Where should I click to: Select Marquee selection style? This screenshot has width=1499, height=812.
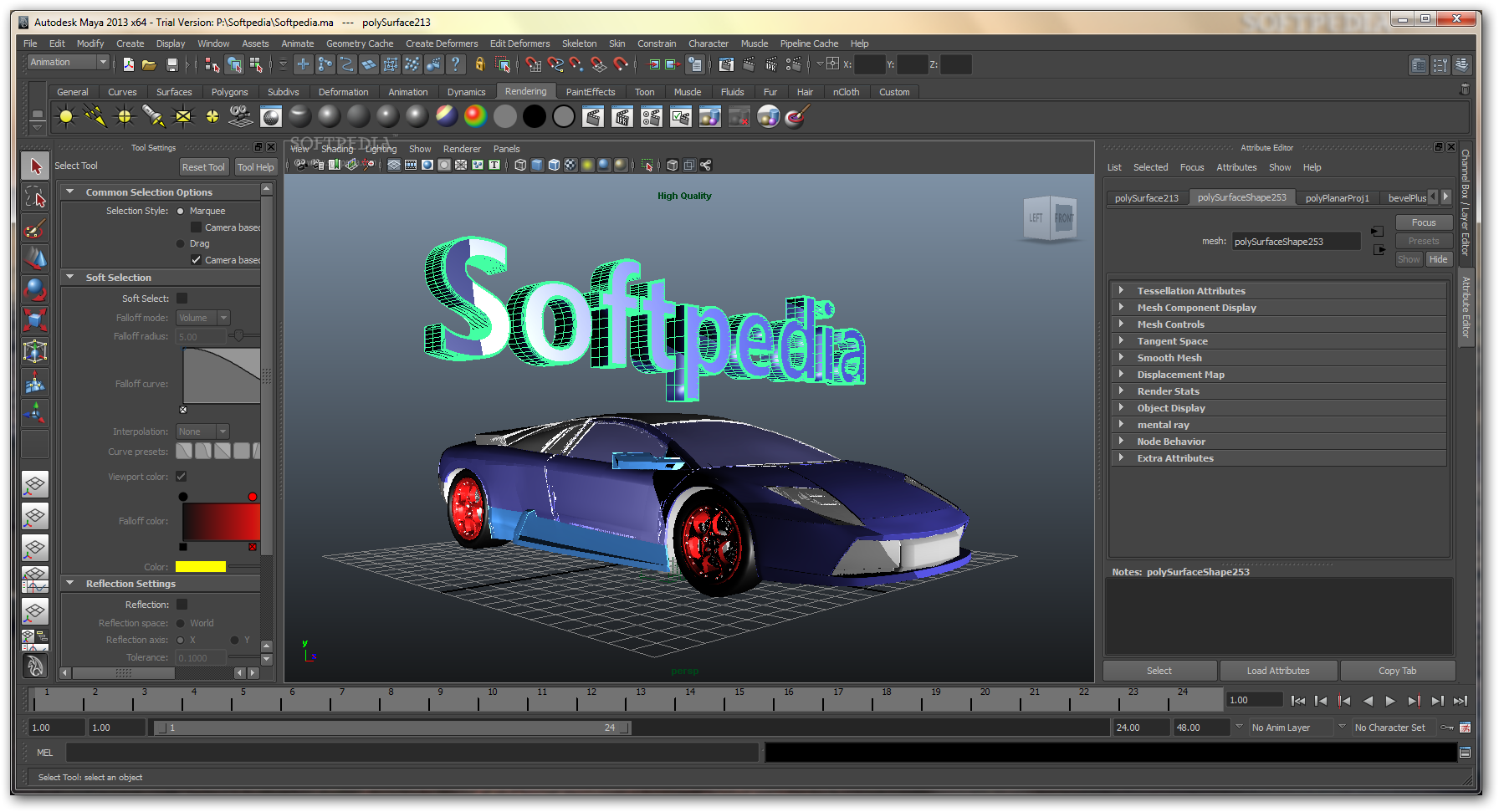(x=180, y=211)
